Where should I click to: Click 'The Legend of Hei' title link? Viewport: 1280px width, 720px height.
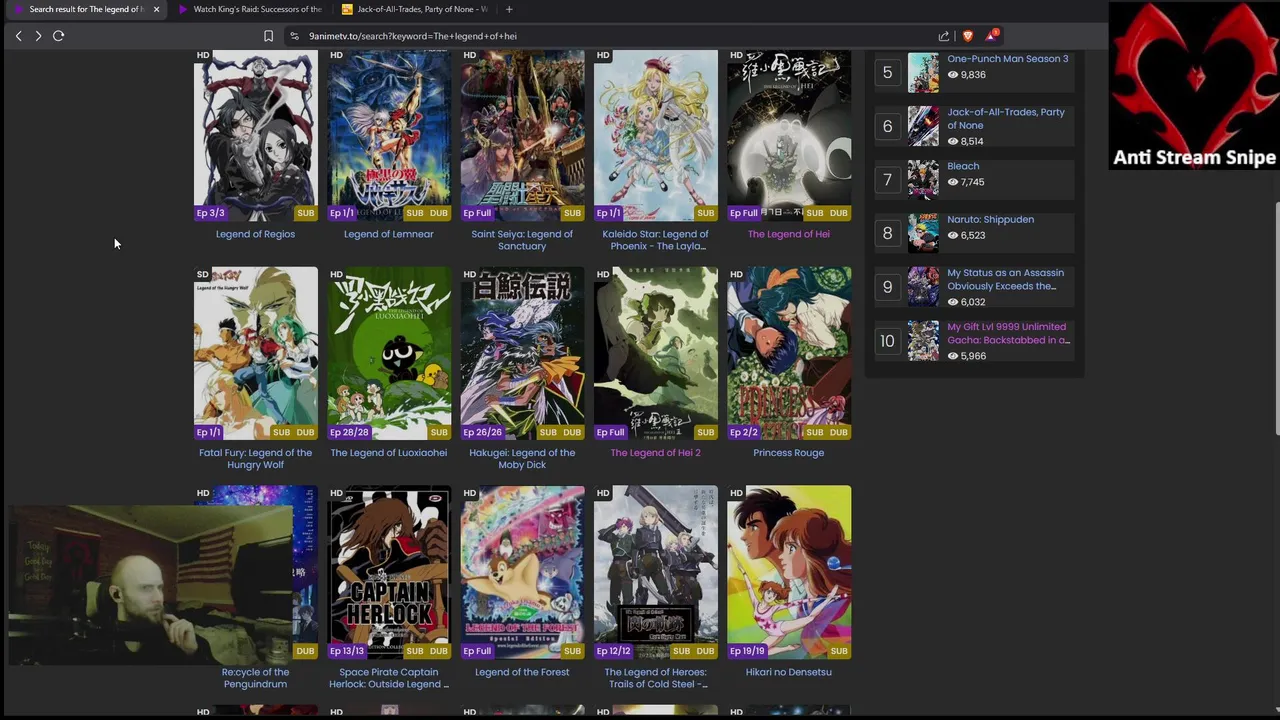tap(789, 234)
